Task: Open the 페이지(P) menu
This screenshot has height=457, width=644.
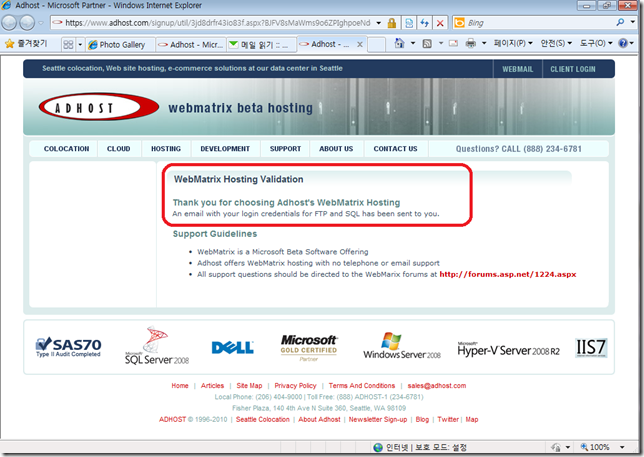Action: [x=513, y=43]
